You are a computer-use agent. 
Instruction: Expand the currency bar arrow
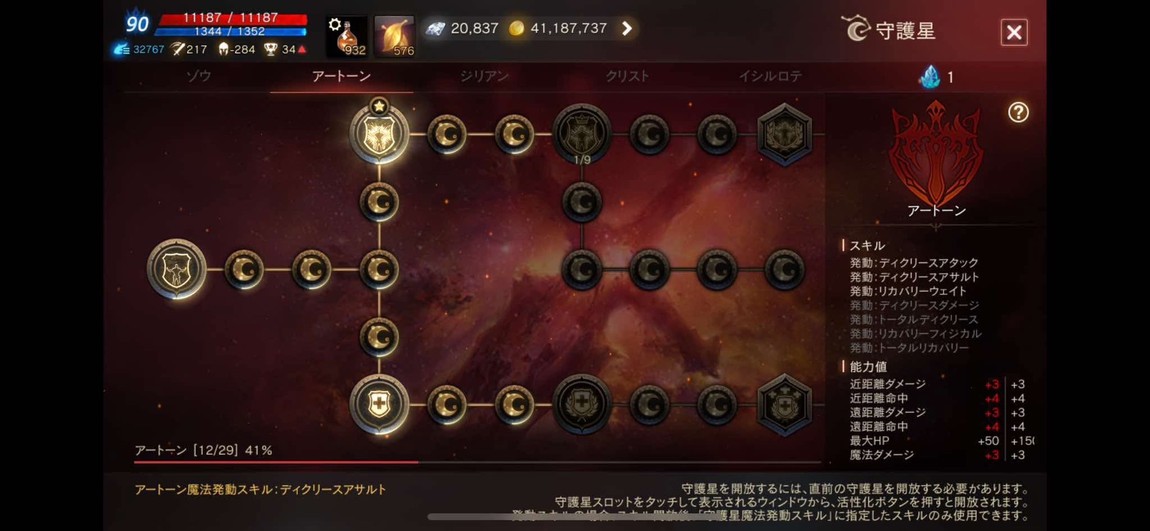click(x=627, y=29)
